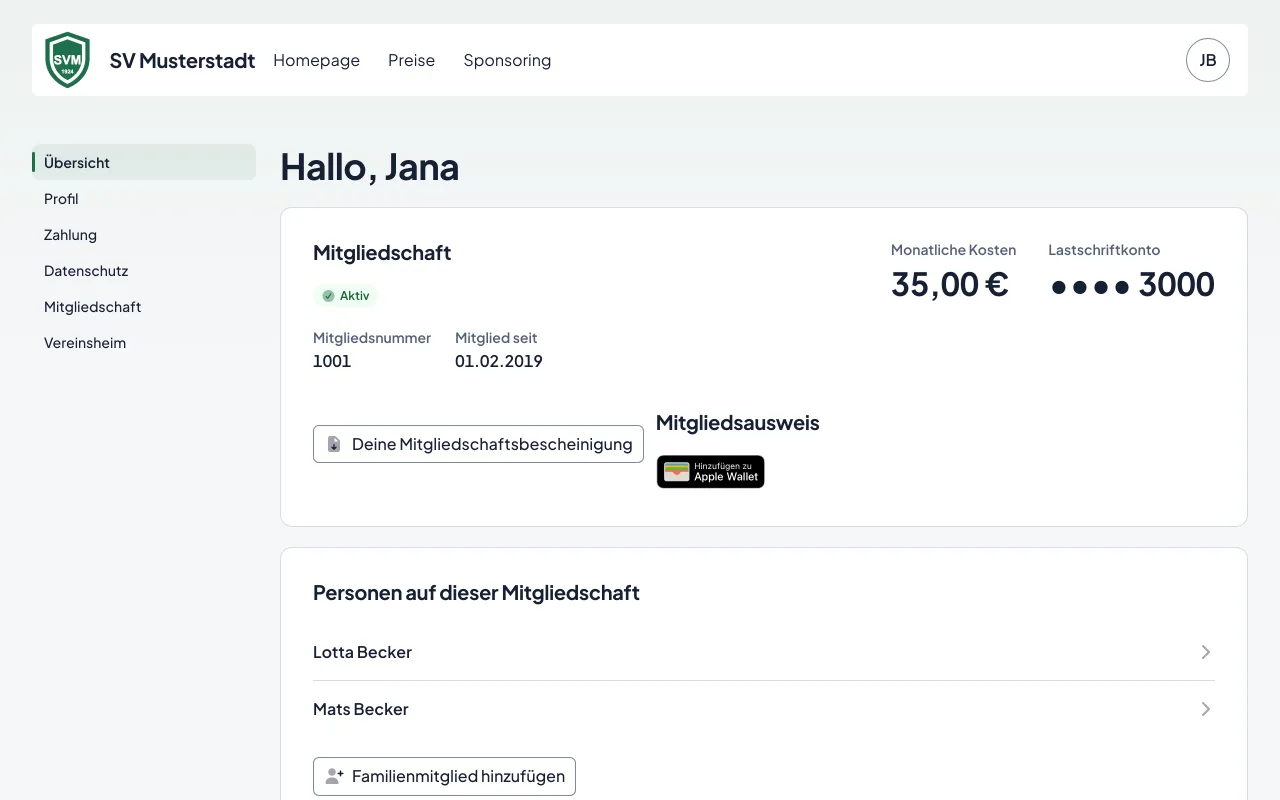This screenshot has width=1280, height=800.
Task: Click the Lastschriftkonto label
Action: tap(1104, 250)
